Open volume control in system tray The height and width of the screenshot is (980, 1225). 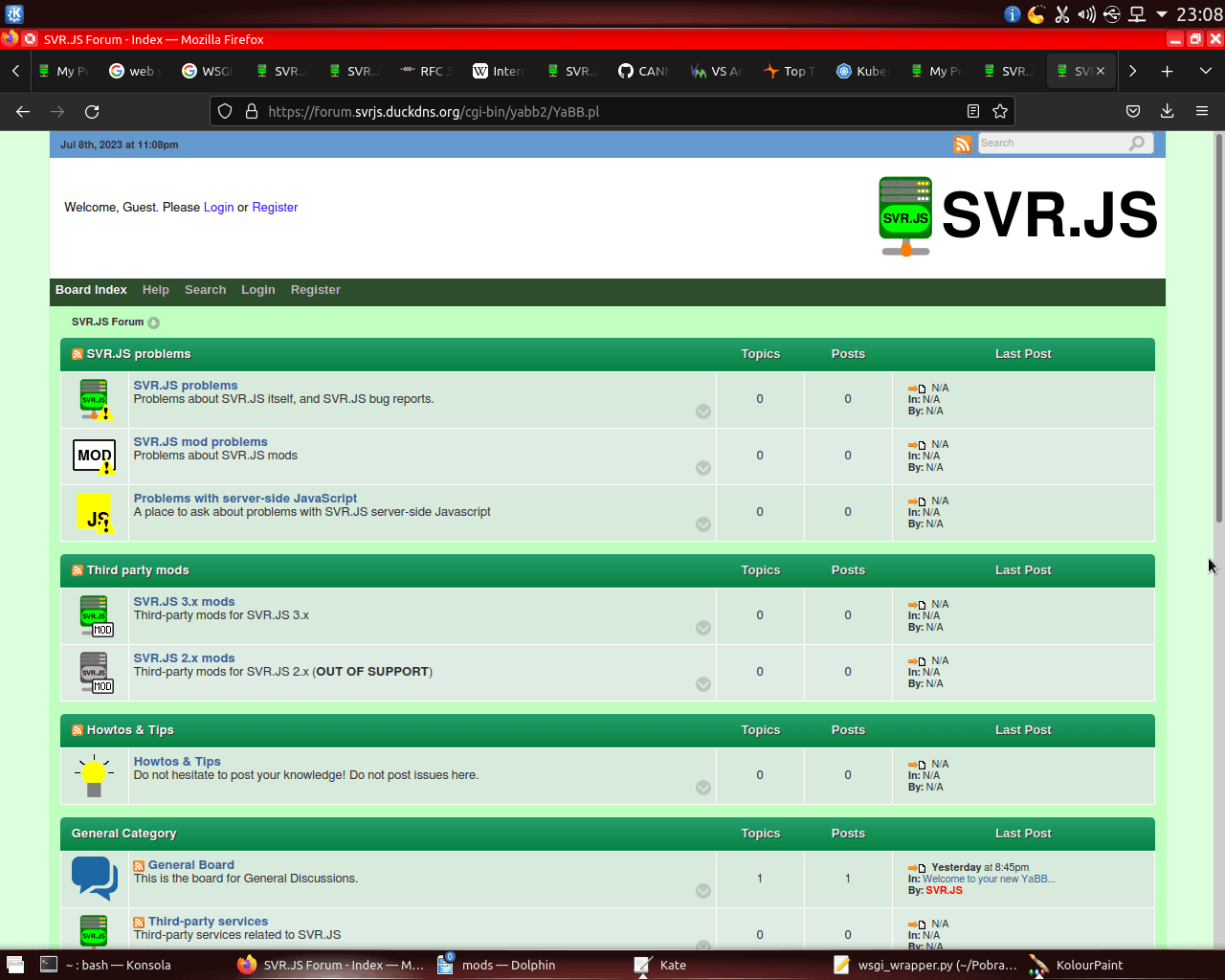[1086, 14]
